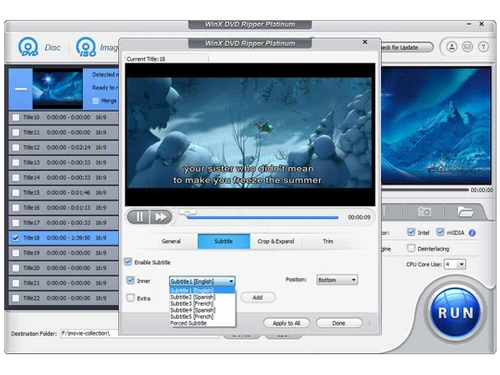Image resolution: width=500 pixels, height=375 pixels.
Task: Click the nVIDIA info icon
Action: click(472, 233)
